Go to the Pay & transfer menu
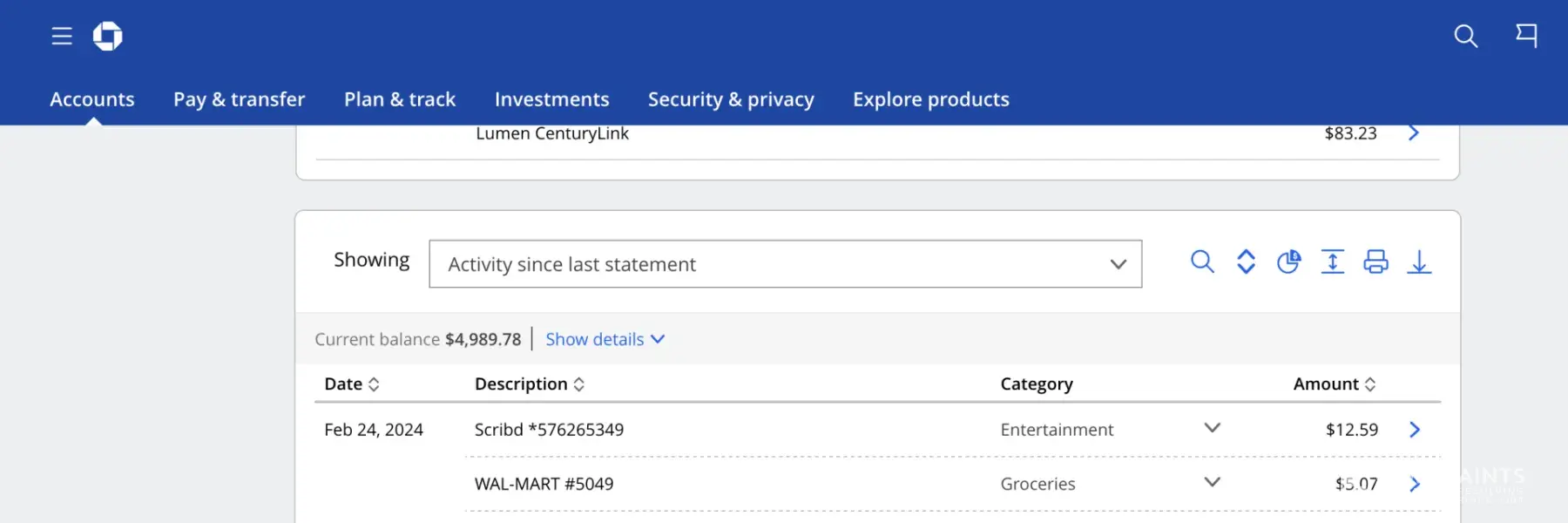This screenshot has height=523, width=1568. point(239,99)
